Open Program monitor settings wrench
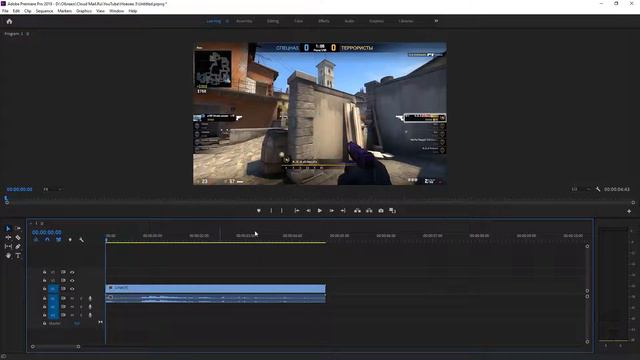This screenshot has height=360, width=640. [598, 189]
